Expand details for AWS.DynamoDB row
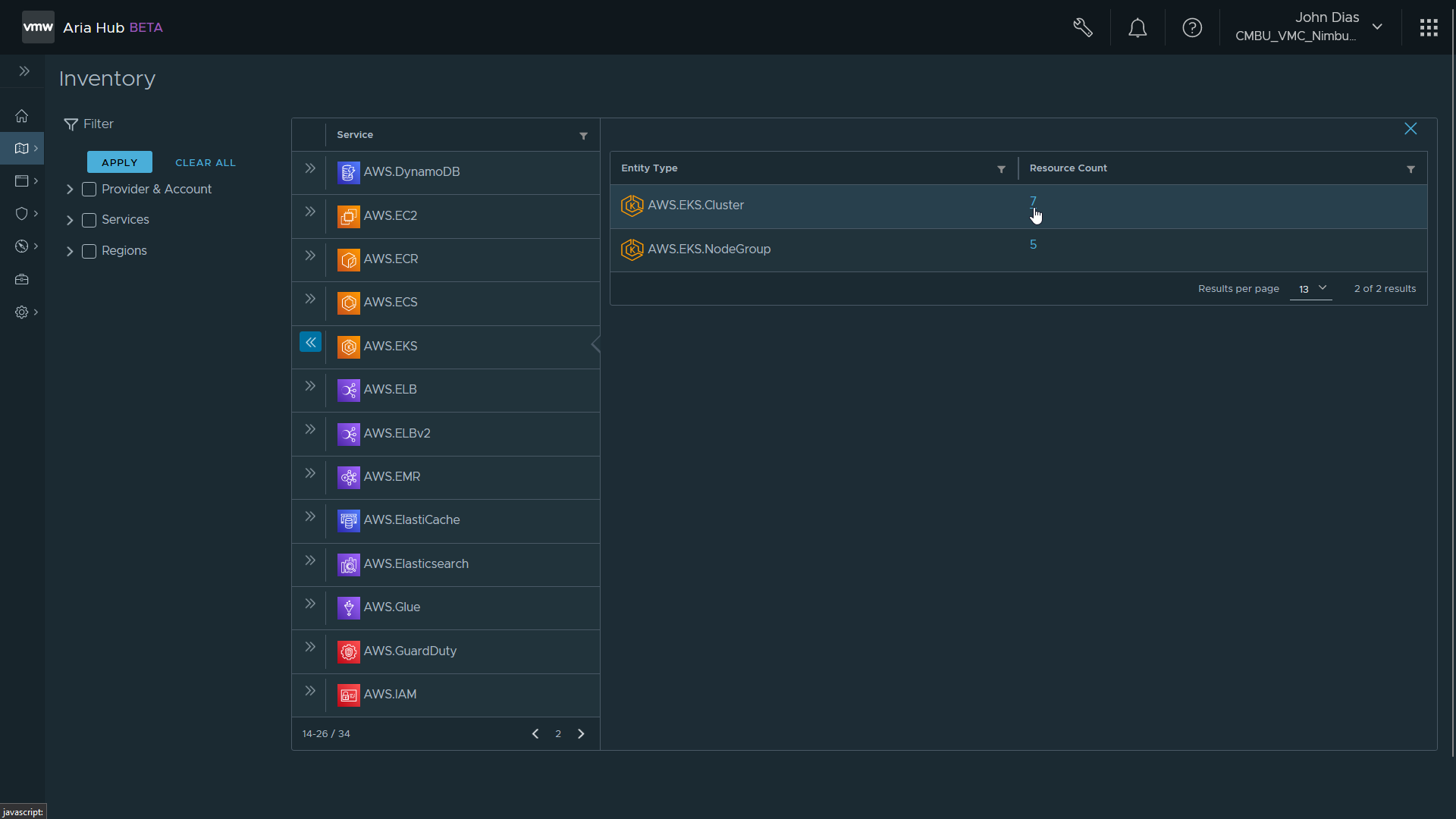 tap(310, 168)
